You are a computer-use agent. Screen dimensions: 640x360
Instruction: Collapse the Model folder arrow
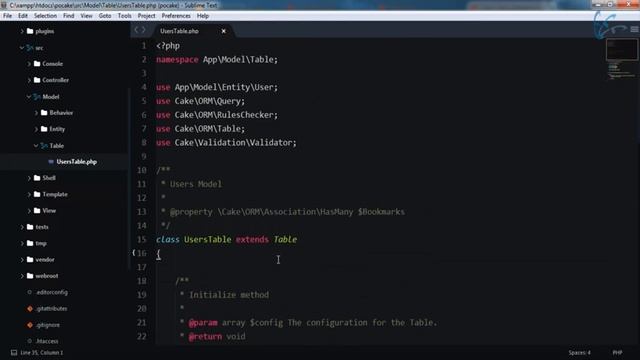point(29,96)
